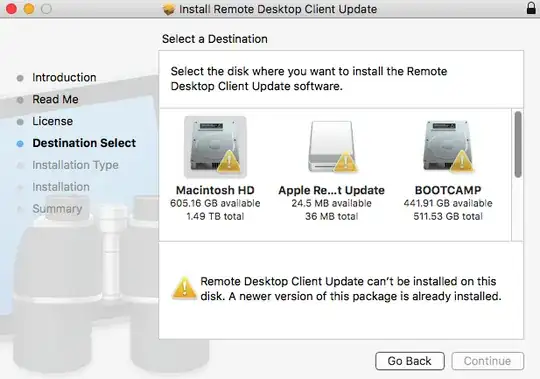Screen dimensions: 540x379
Task: Click the BOOTCAMP label
Action: [448, 190]
